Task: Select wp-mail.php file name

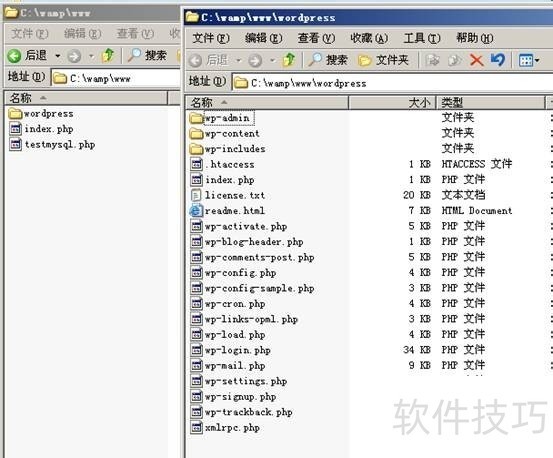Action: tap(235, 366)
